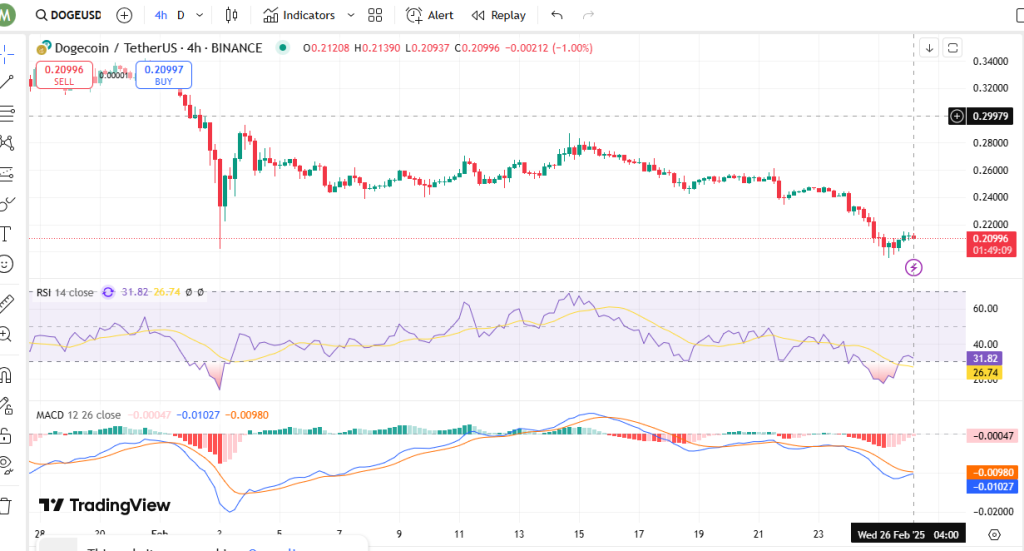Click the RSI value label 31.82
This screenshot has height=551, width=1024.
point(985,358)
